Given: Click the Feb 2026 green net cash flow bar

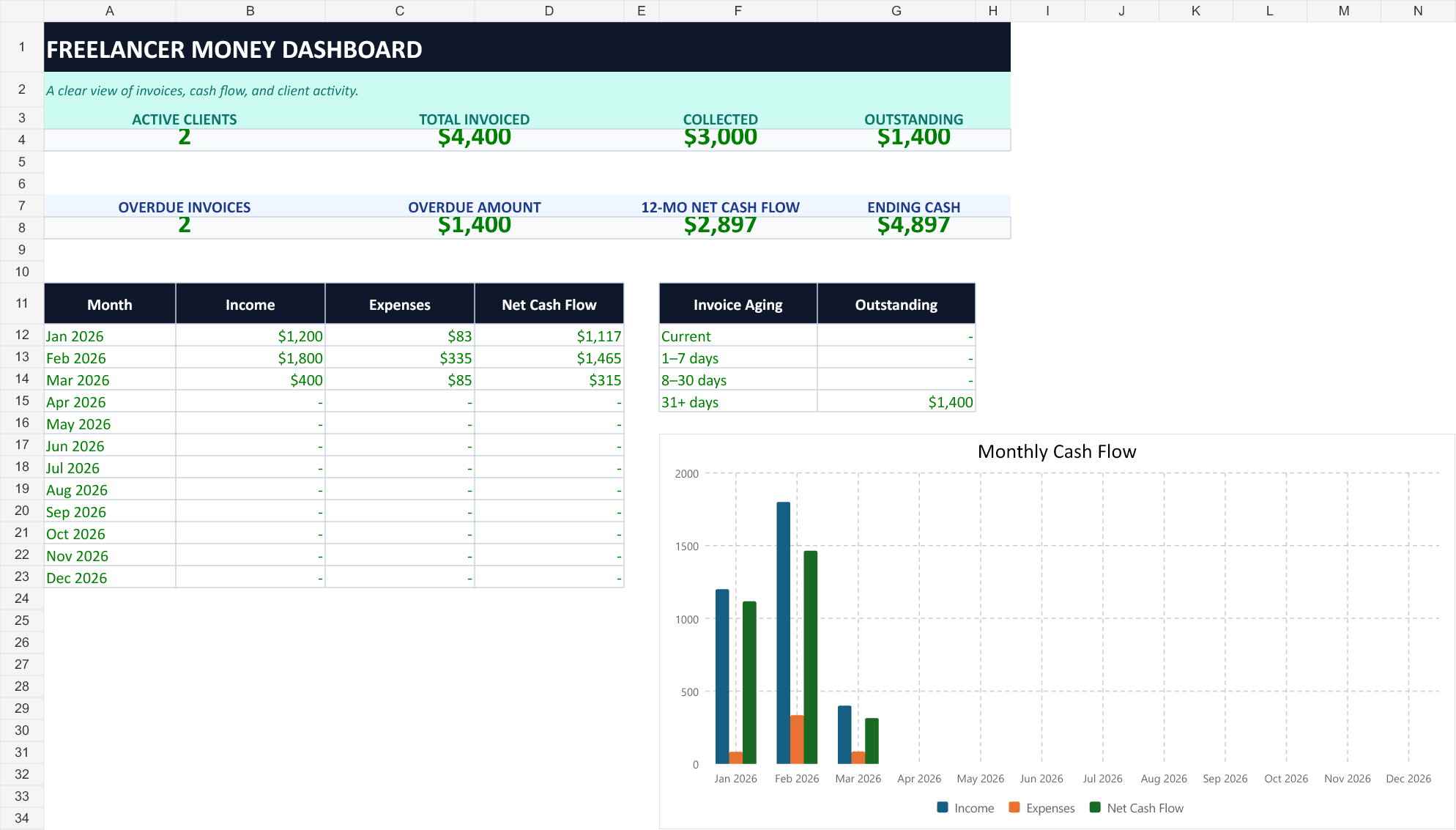Looking at the screenshot, I should point(811,657).
